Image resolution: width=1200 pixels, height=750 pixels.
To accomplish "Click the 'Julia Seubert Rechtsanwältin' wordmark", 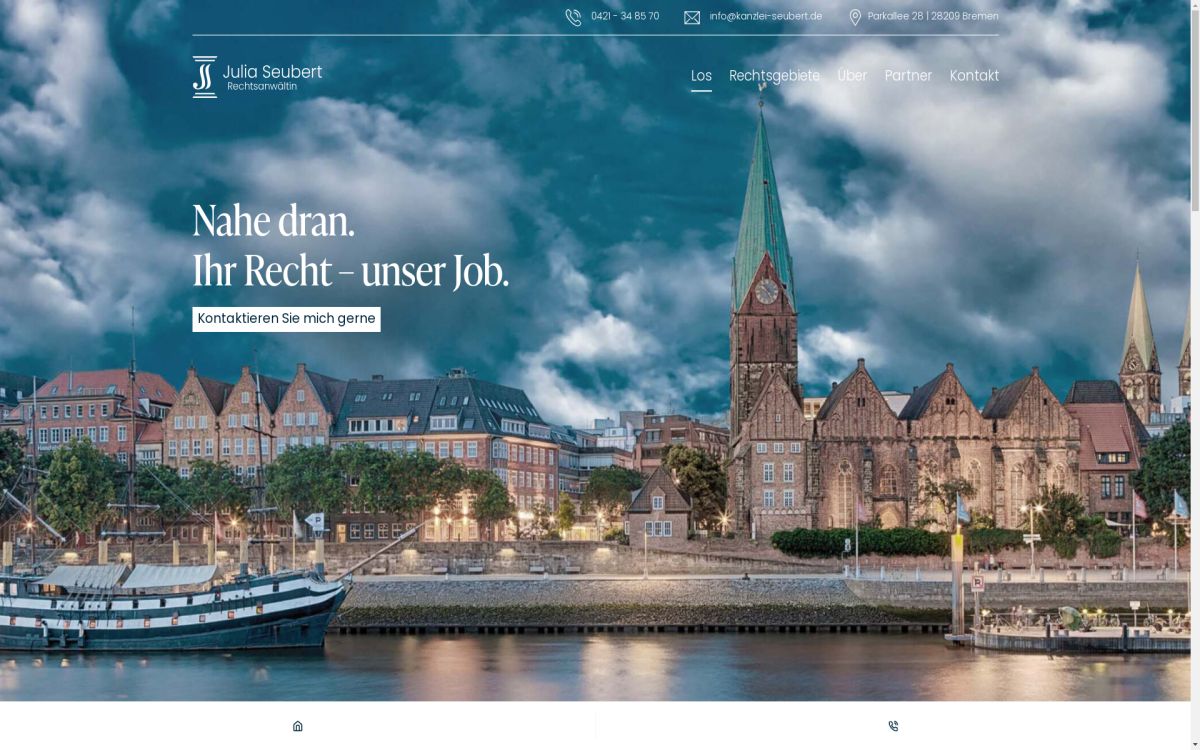I will [273, 78].
